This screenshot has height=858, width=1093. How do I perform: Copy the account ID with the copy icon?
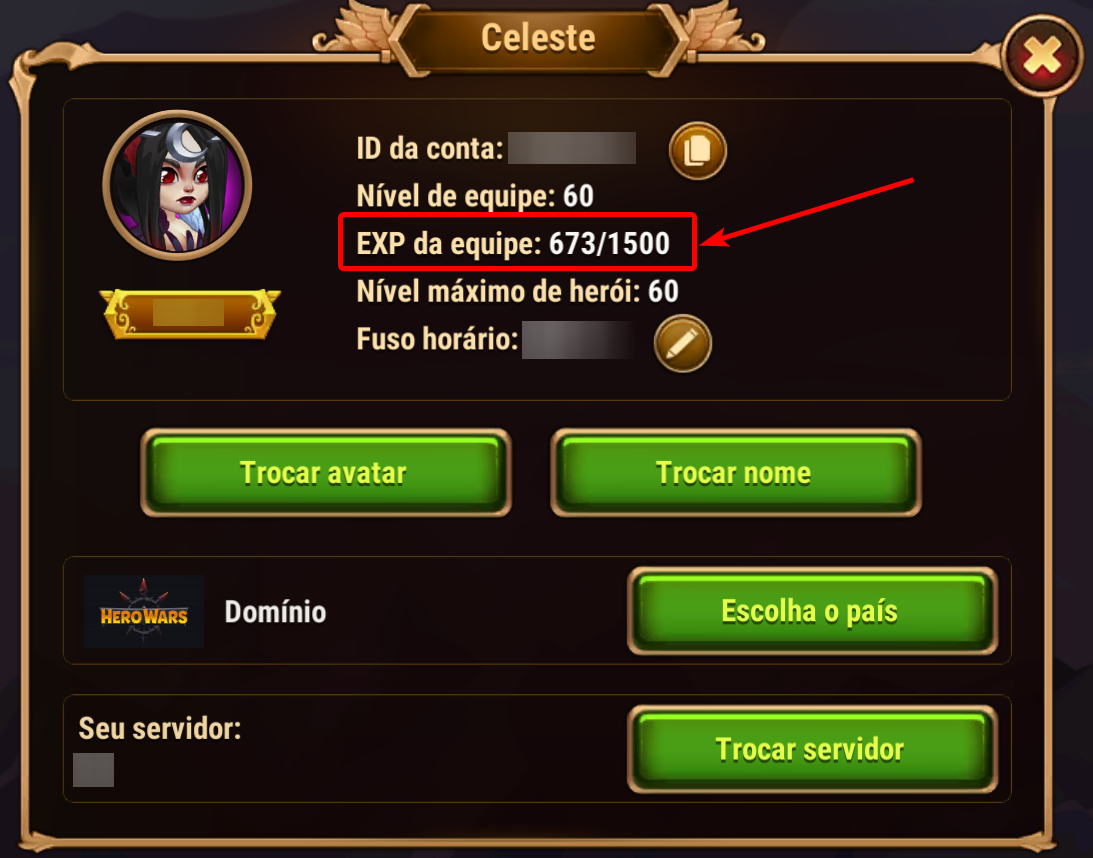coord(697,151)
